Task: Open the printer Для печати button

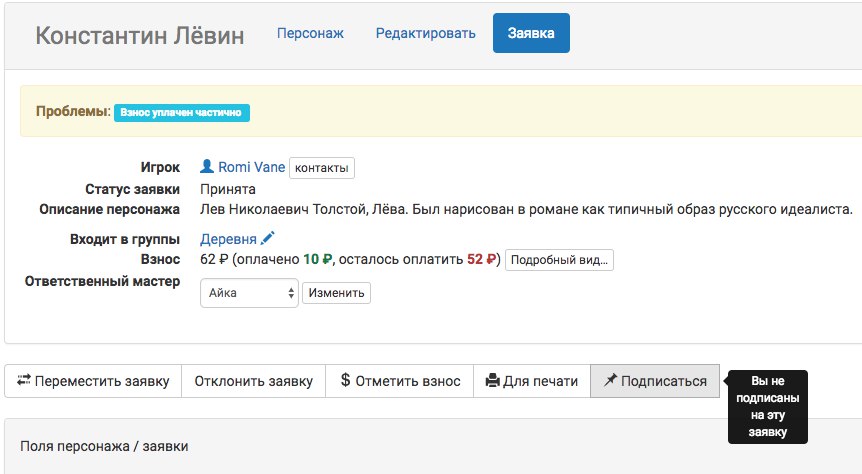Action: tap(531, 381)
